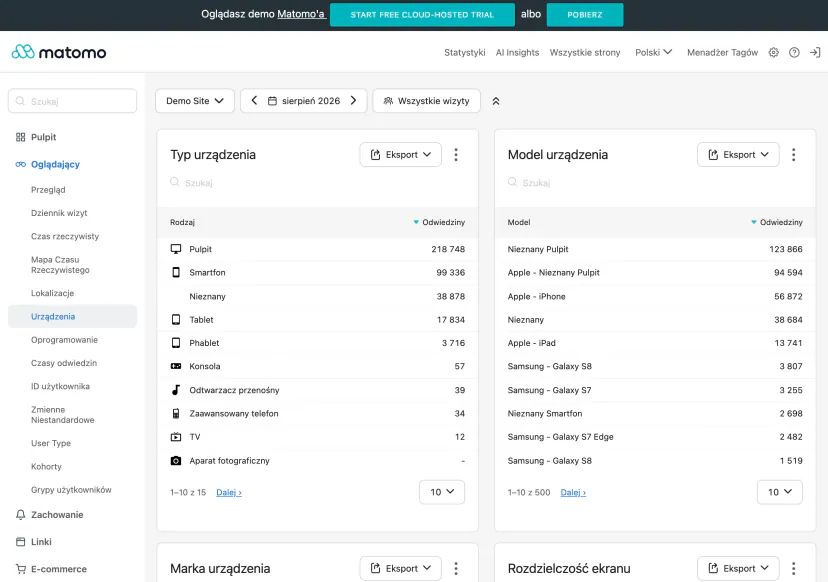828x582 pixels.
Task: Open the help question mark icon
Action: [794, 52]
